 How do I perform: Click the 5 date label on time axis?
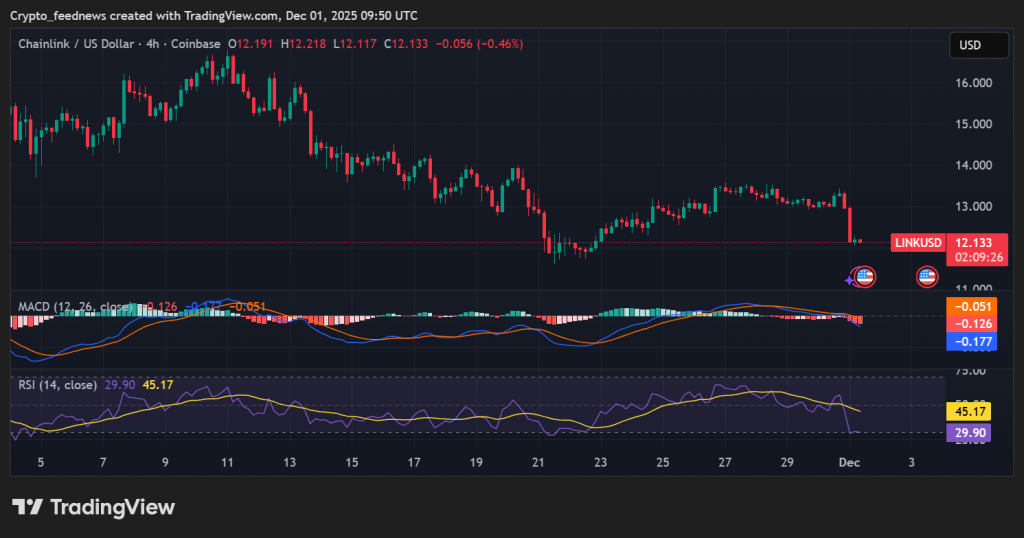tap(40, 462)
